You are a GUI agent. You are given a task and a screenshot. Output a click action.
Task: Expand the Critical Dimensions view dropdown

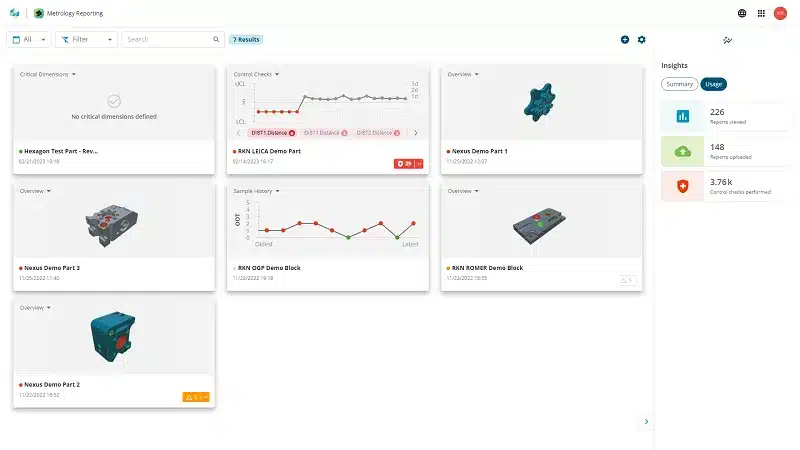[47, 74]
